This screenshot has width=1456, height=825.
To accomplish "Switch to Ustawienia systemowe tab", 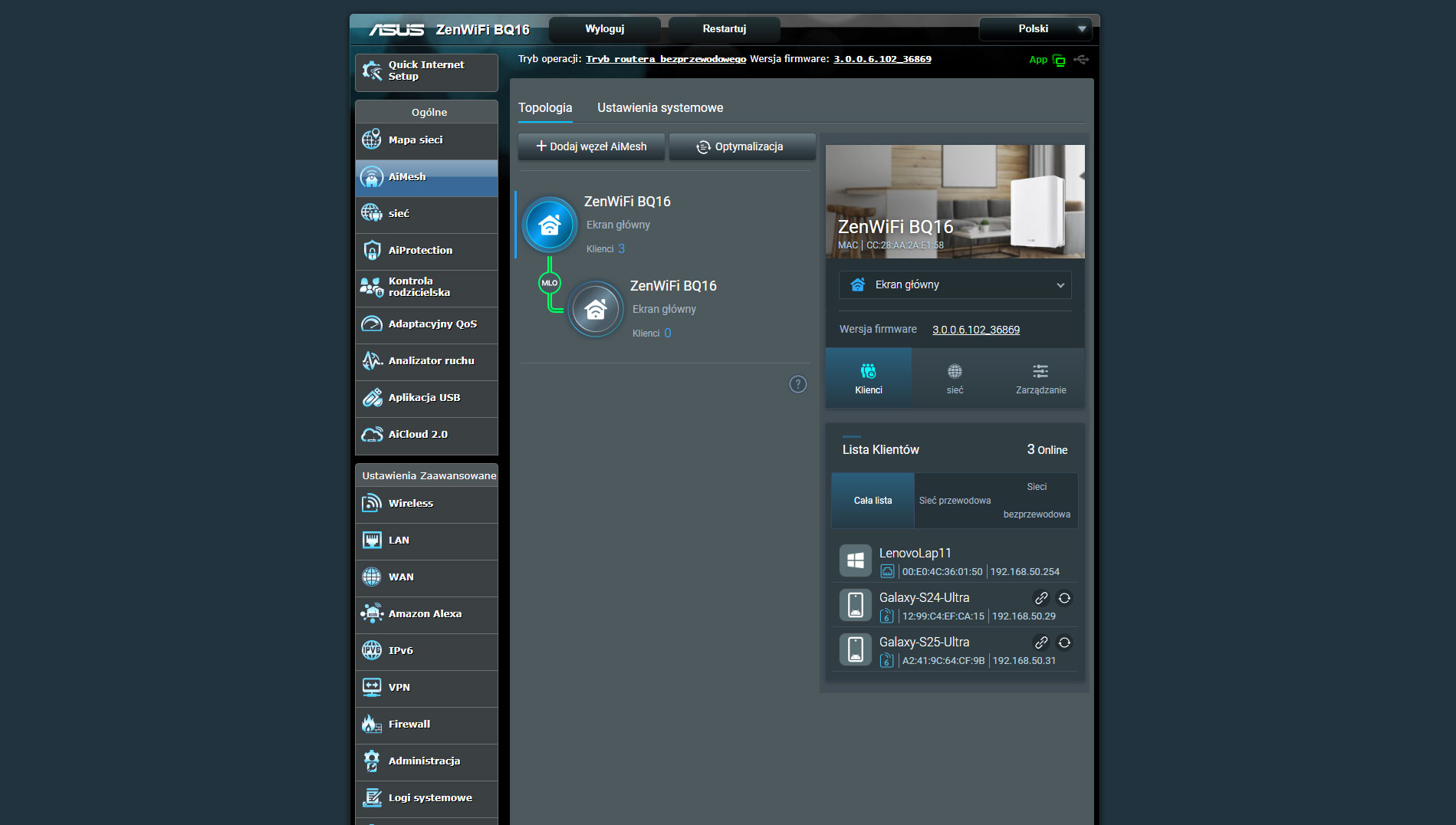I will tap(660, 108).
